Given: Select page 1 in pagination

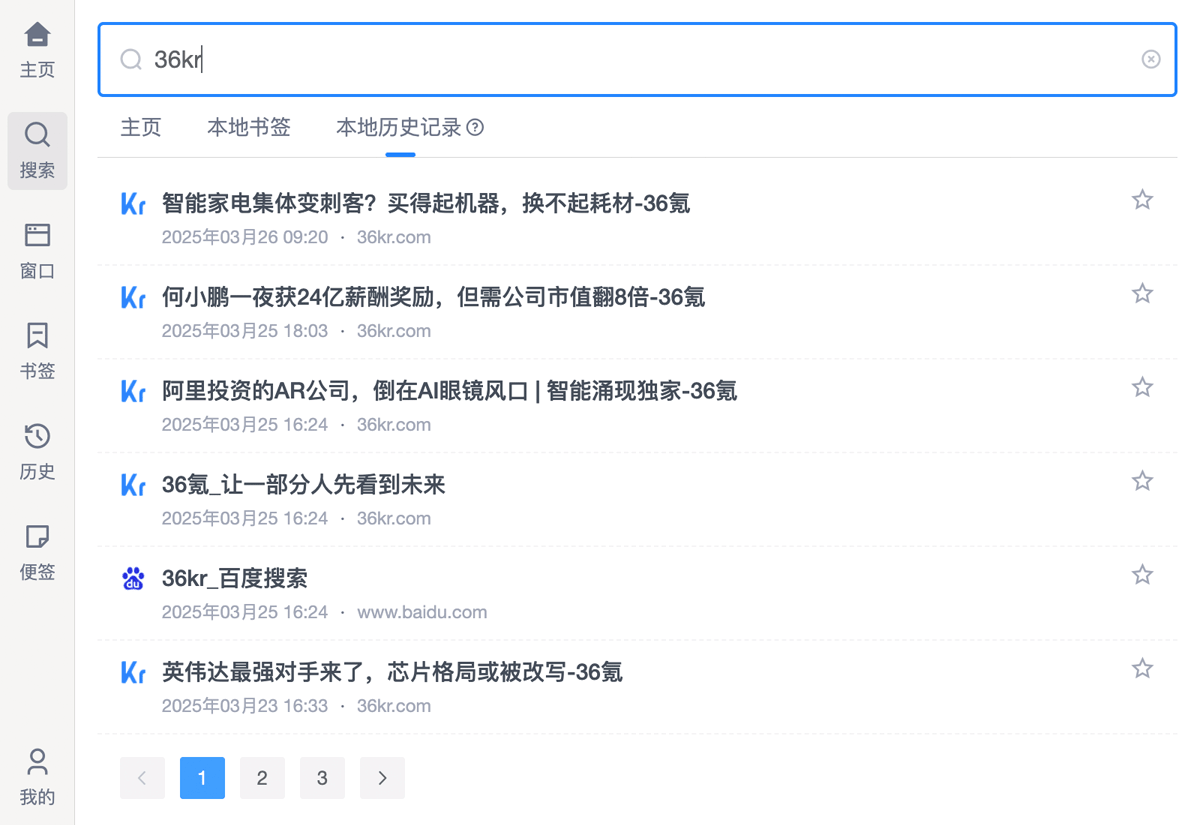Looking at the screenshot, I should click(202, 778).
